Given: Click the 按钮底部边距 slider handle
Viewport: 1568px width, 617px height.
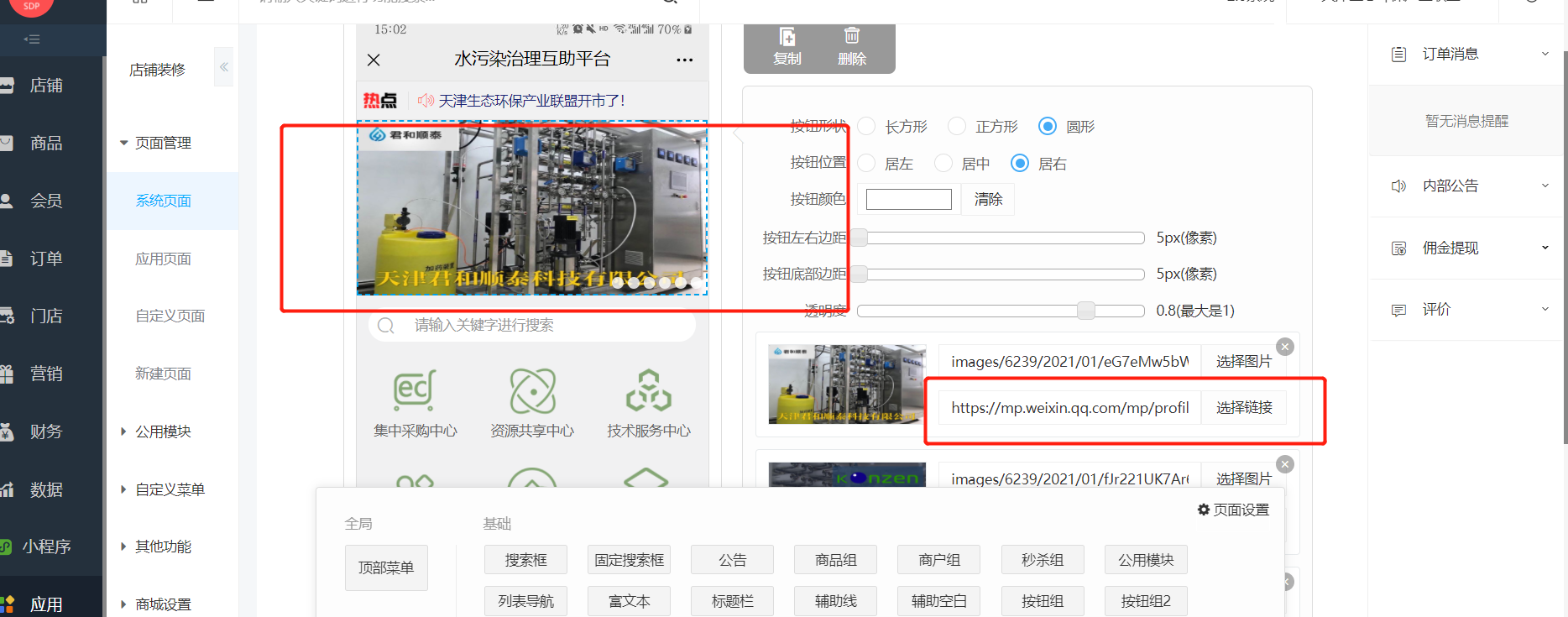Looking at the screenshot, I should tap(860, 274).
